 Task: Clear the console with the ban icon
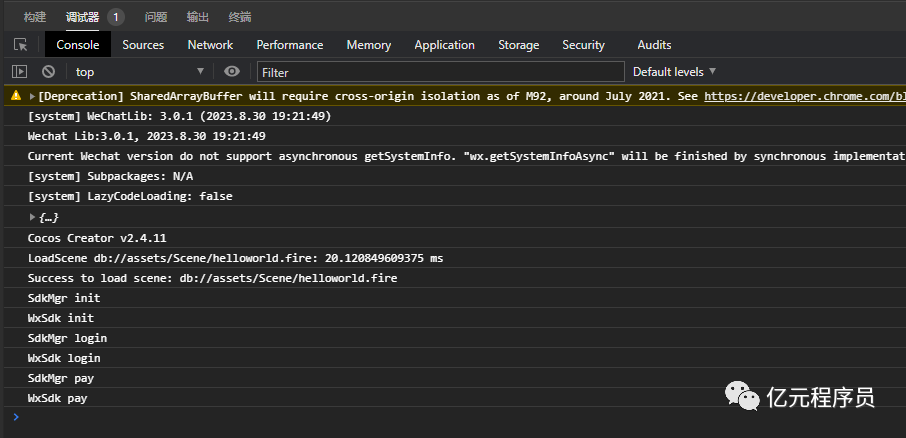tap(48, 72)
